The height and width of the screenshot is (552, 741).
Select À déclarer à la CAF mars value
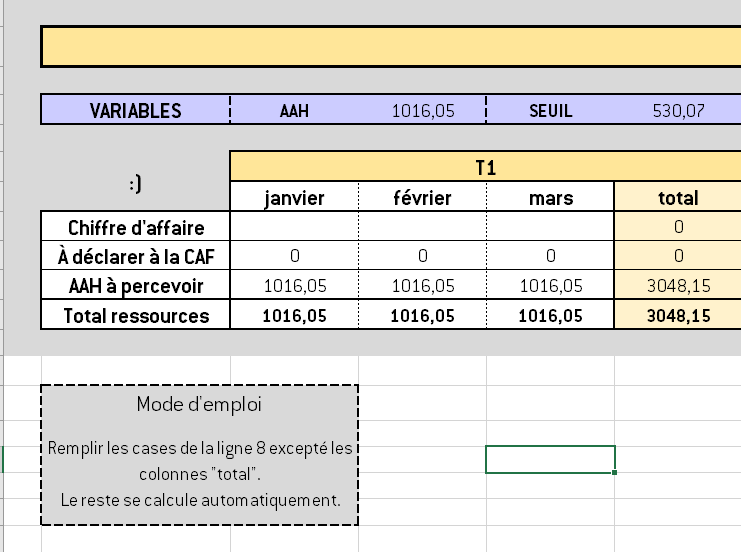coord(551,256)
